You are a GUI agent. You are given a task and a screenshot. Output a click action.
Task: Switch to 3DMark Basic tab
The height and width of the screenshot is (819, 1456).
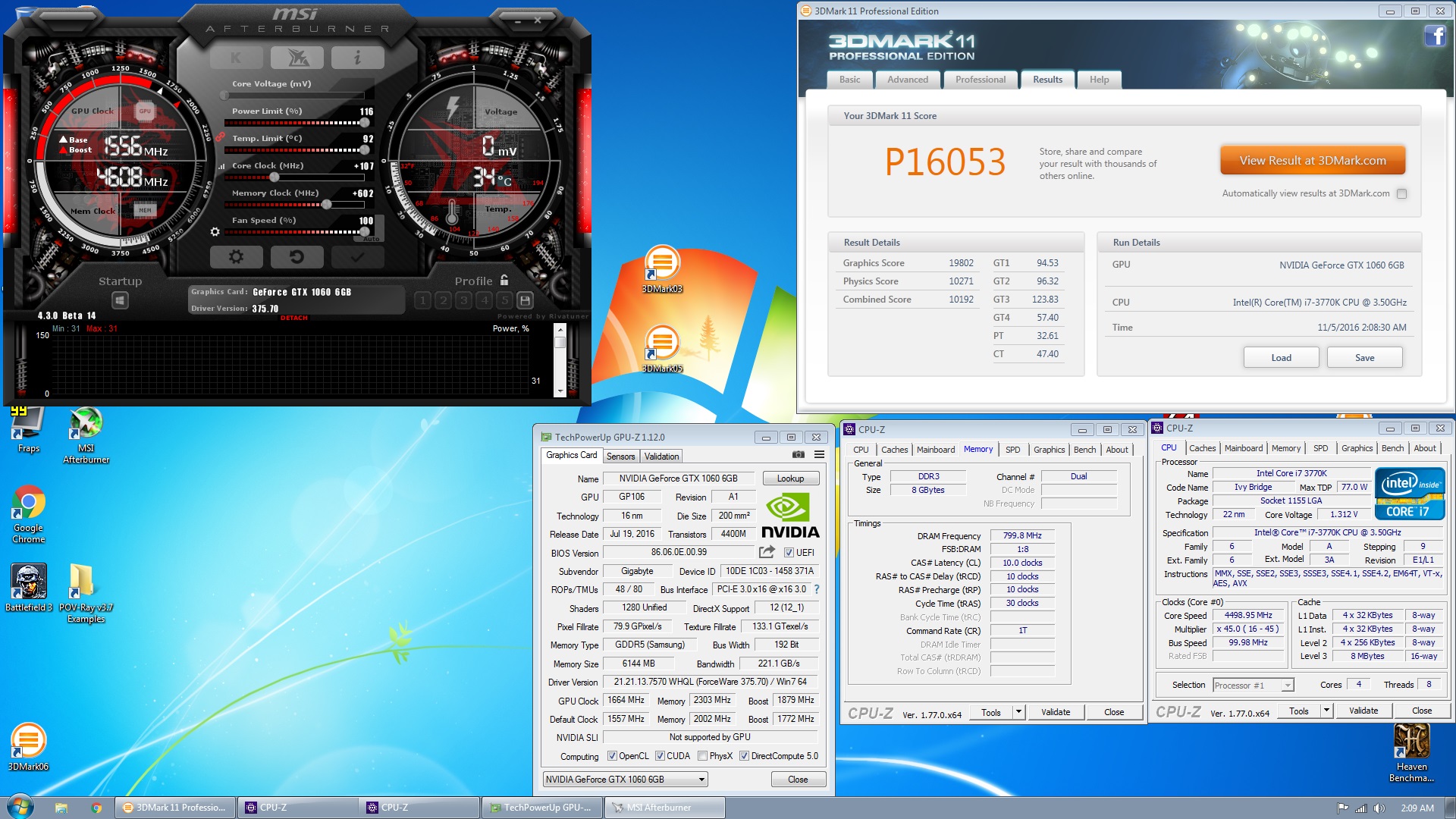849,80
